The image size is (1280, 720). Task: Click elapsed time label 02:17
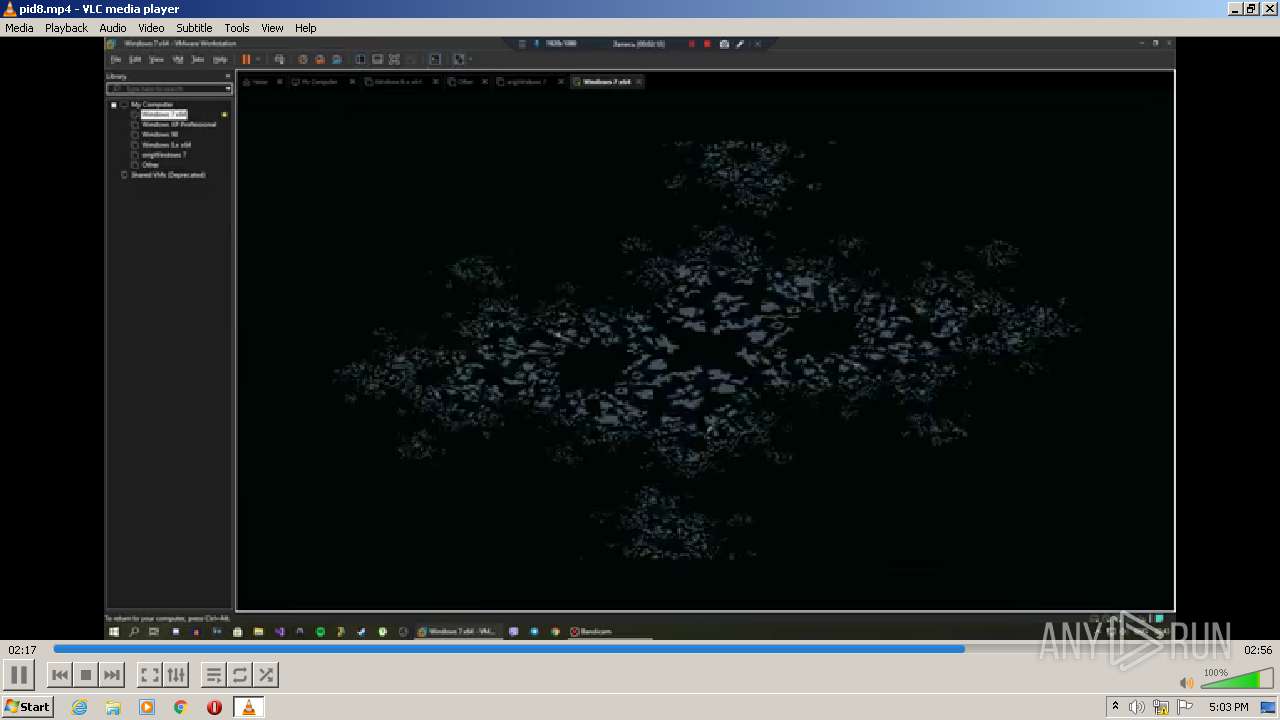(x=22, y=650)
